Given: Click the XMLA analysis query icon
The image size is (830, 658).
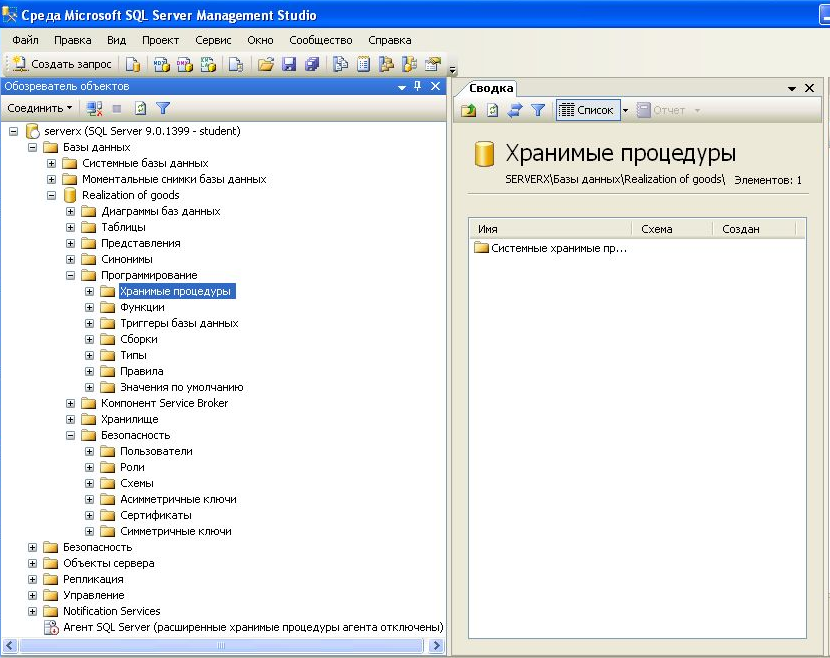Looking at the screenshot, I should (208, 65).
